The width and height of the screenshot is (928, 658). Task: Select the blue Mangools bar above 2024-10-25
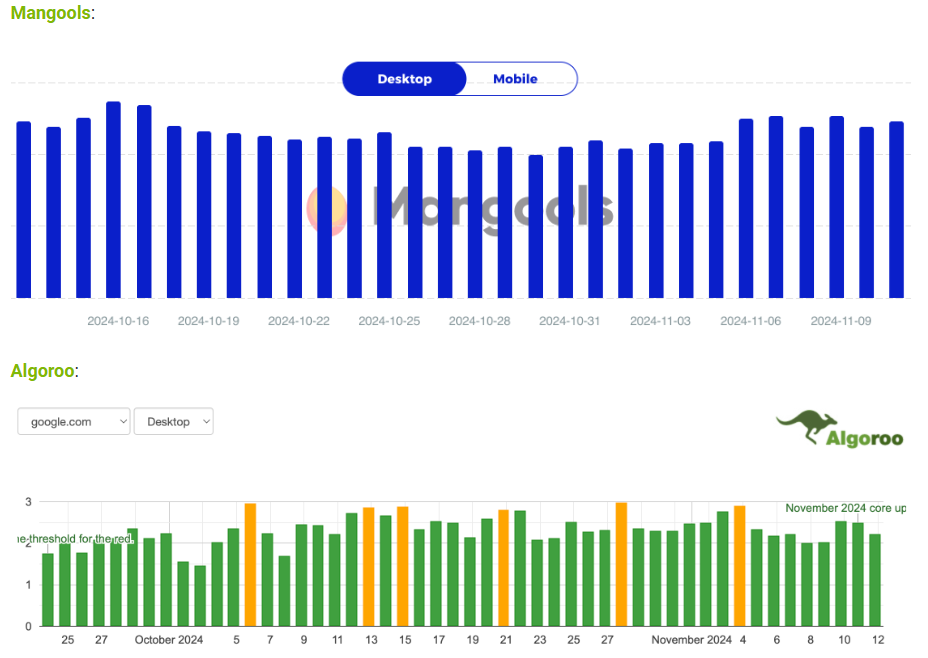385,215
